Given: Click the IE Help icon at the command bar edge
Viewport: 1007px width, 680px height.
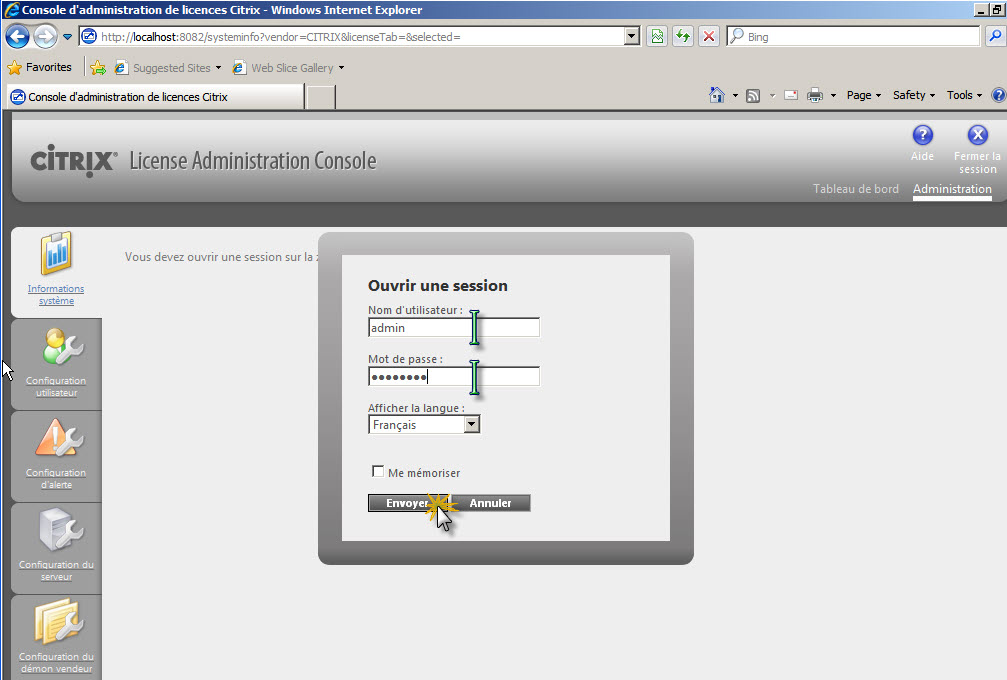Looking at the screenshot, I should pos(999,95).
